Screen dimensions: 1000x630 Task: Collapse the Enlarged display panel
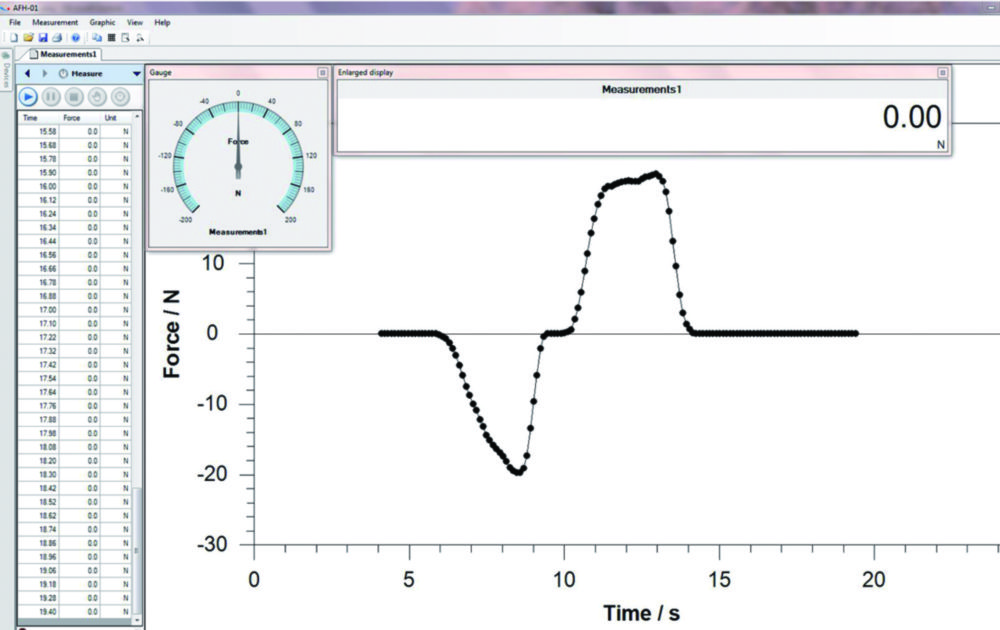(941, 72)
